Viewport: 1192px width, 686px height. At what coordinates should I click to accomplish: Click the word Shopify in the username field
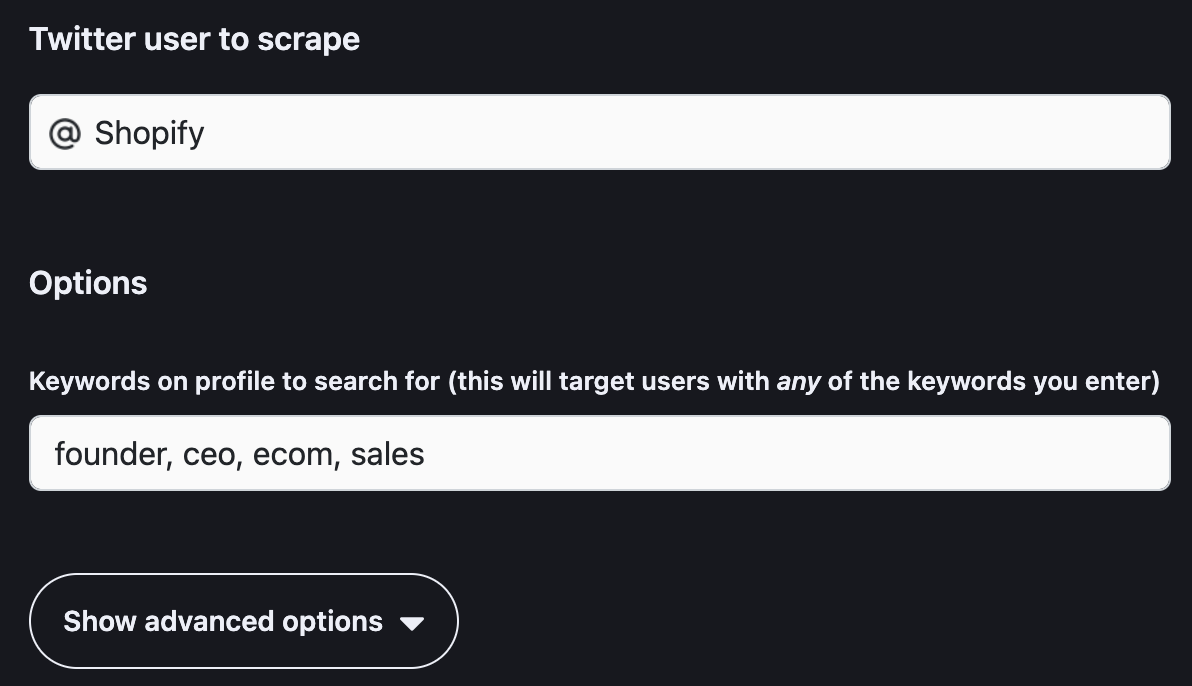150,133
